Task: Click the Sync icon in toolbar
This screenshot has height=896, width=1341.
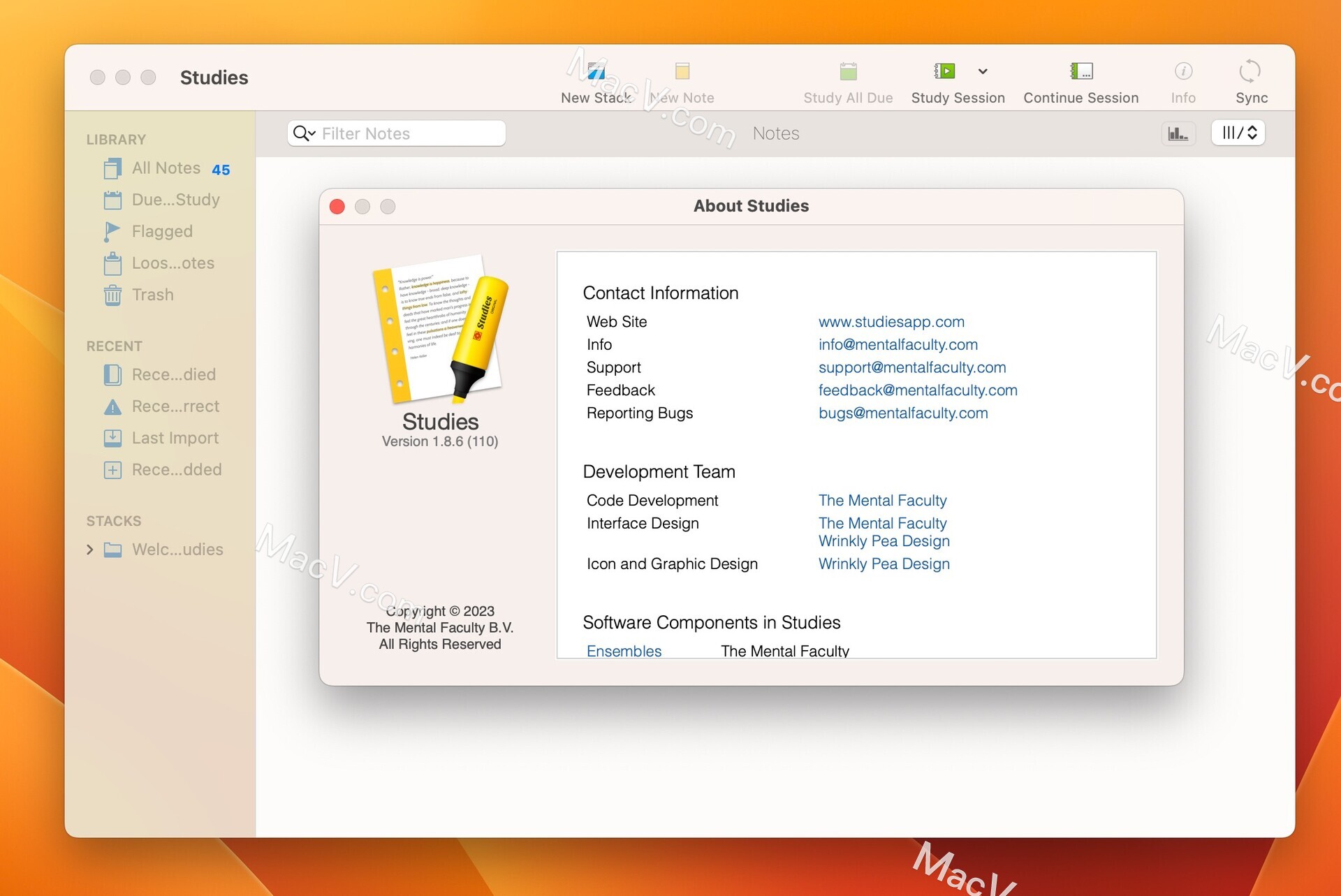Action: point(1250,71)
